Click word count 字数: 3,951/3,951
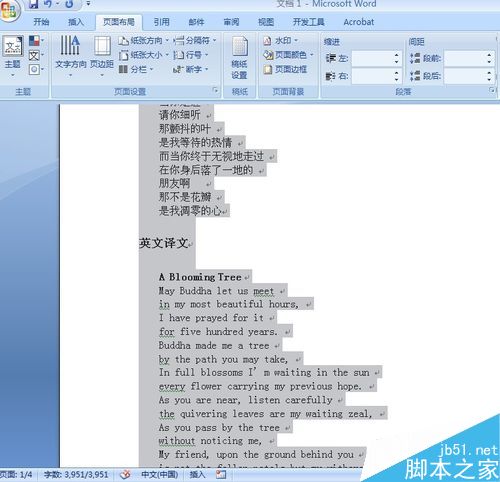The image size is (500, 482). [x=76, y=475]
